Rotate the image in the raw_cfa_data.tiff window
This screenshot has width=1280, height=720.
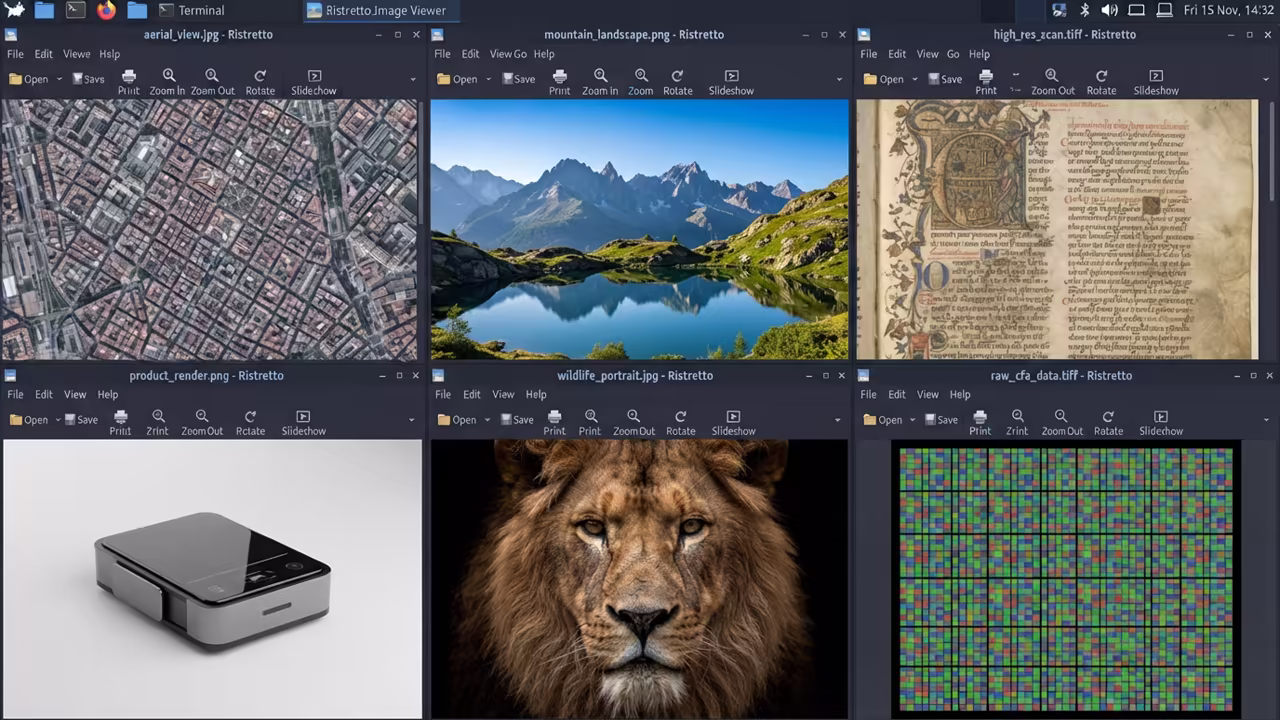1108,423
